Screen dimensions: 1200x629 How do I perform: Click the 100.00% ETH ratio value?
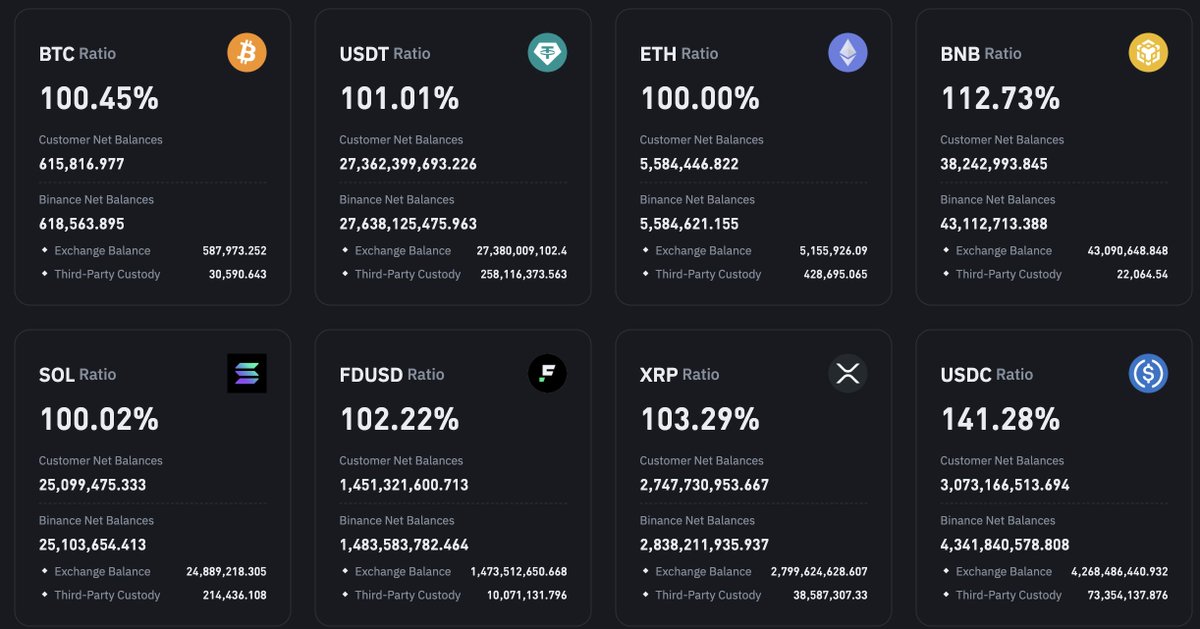click(700, 98)
